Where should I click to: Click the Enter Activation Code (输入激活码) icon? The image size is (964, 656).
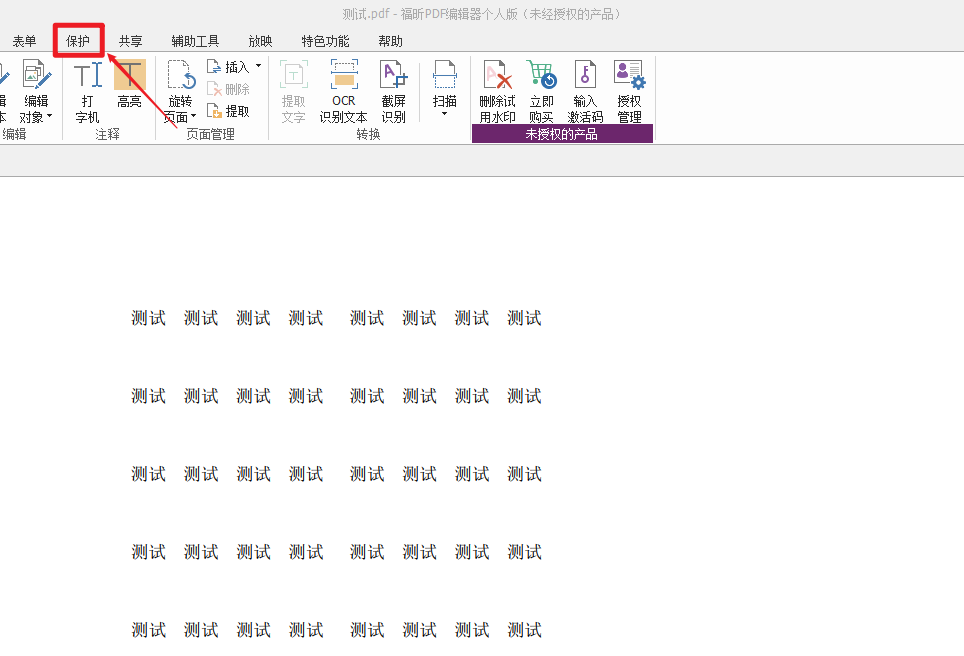coord(584,90)
